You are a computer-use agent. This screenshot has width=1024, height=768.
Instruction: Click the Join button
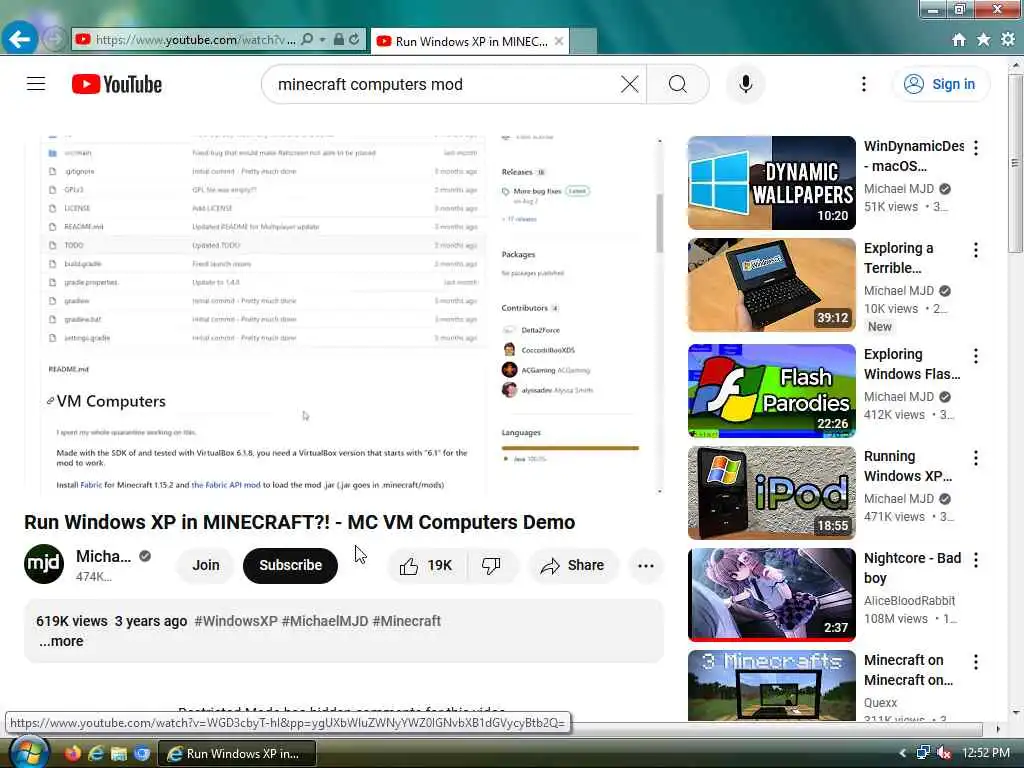(206, 565)
